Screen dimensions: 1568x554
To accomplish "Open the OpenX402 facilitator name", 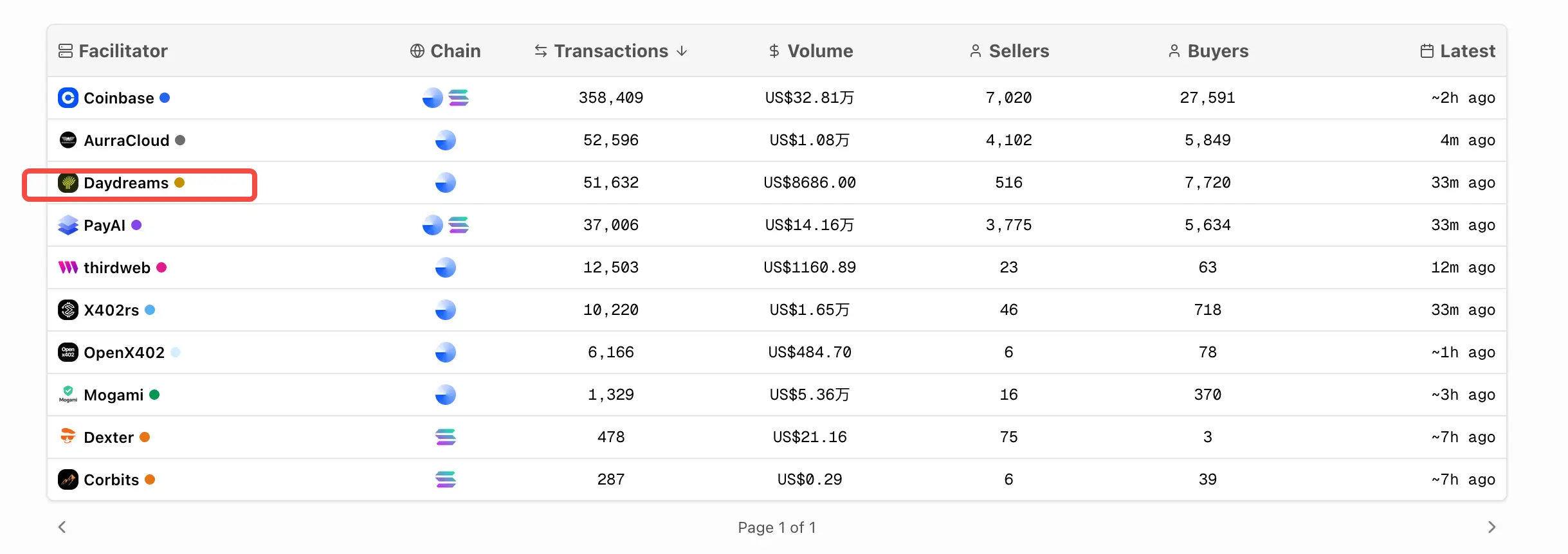I will [x=124, y=352].
